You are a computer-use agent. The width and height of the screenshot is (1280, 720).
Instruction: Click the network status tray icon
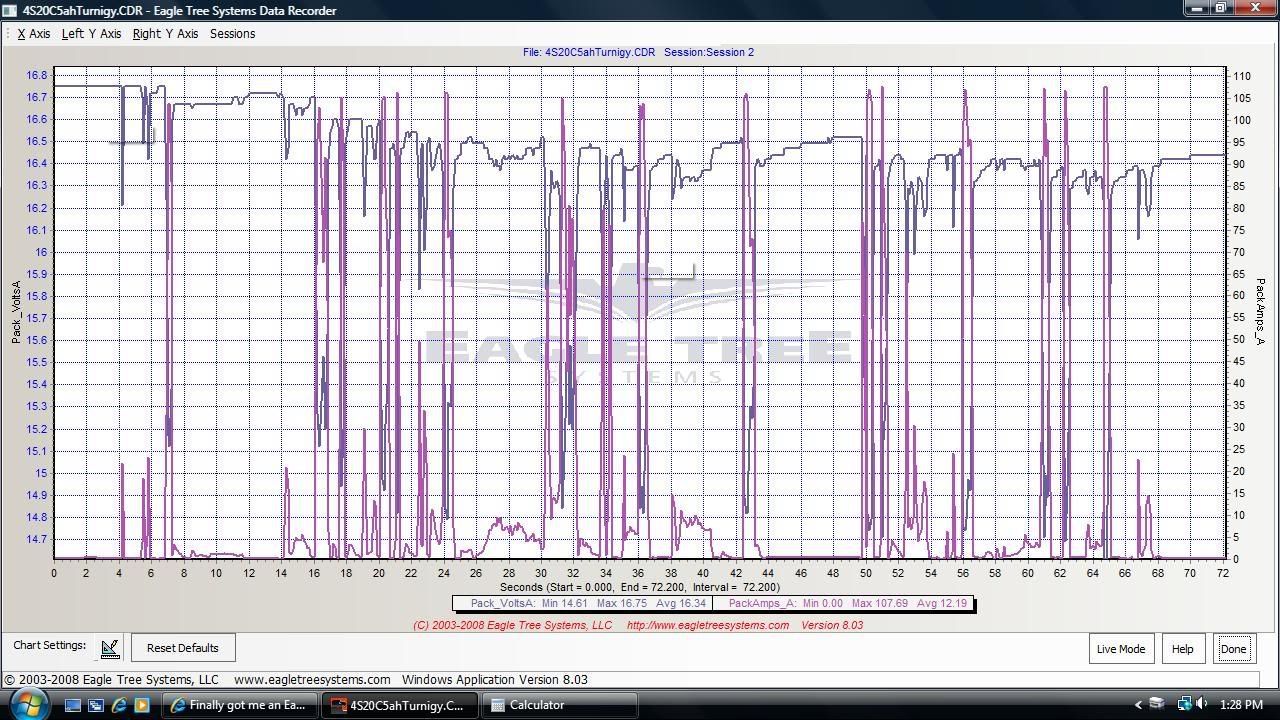pyautogui.click(x=1184, y=704)
